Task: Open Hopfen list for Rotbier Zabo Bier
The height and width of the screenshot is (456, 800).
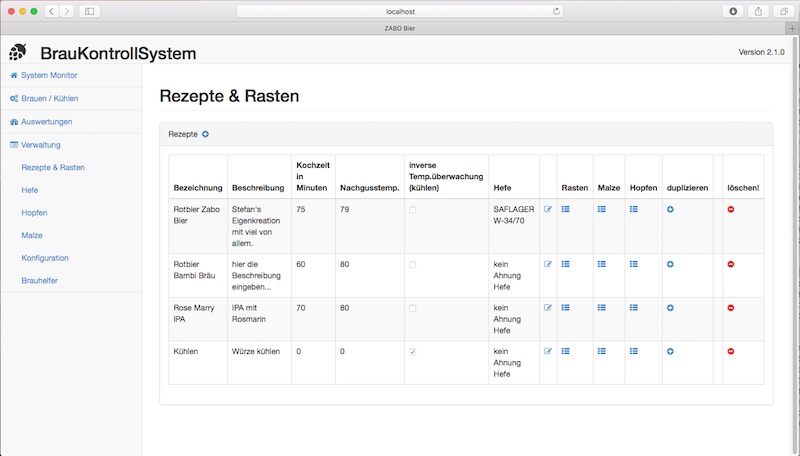Action: tap(634, 209)
